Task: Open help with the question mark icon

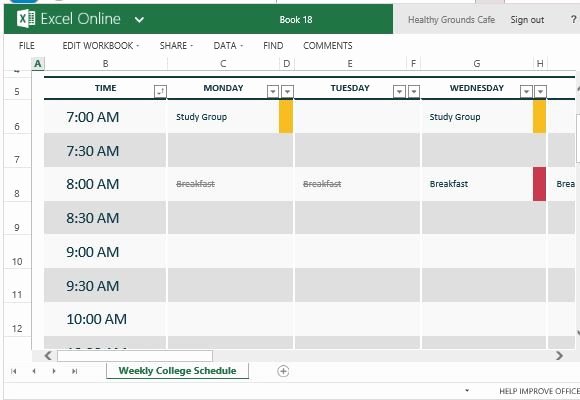Action: (x=574, y=19)
